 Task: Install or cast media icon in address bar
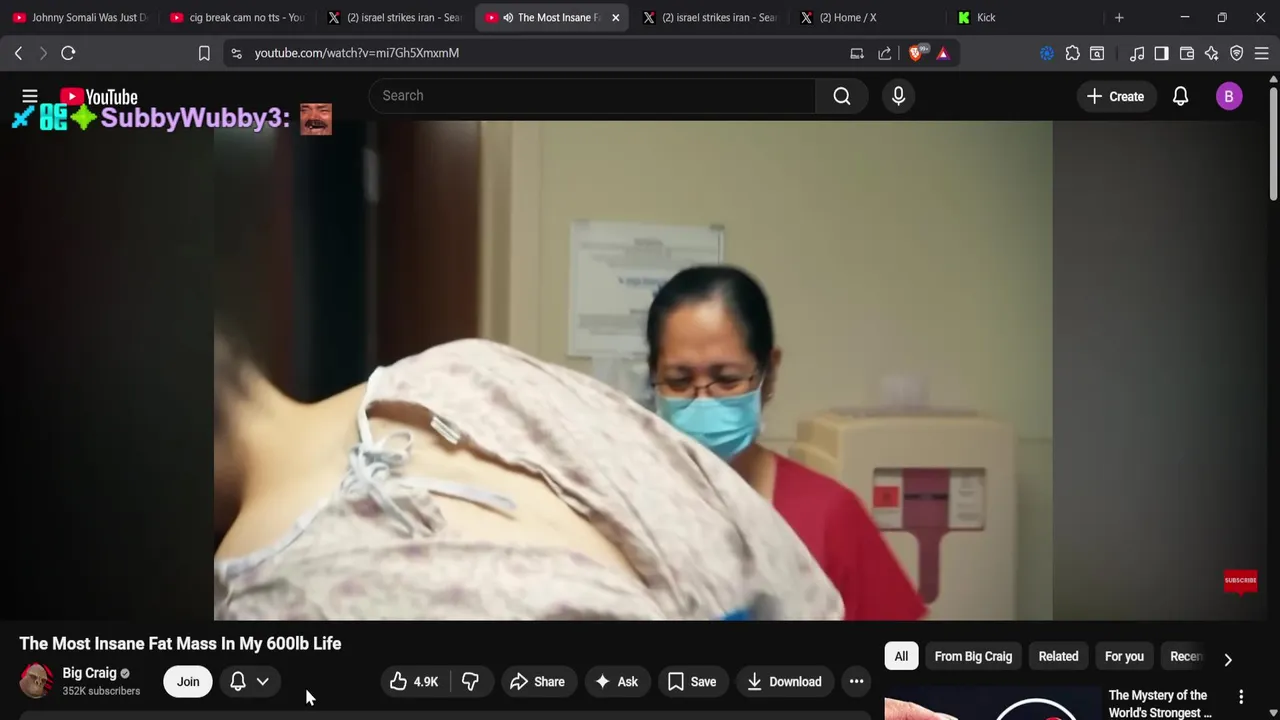[x=857, y=53]
